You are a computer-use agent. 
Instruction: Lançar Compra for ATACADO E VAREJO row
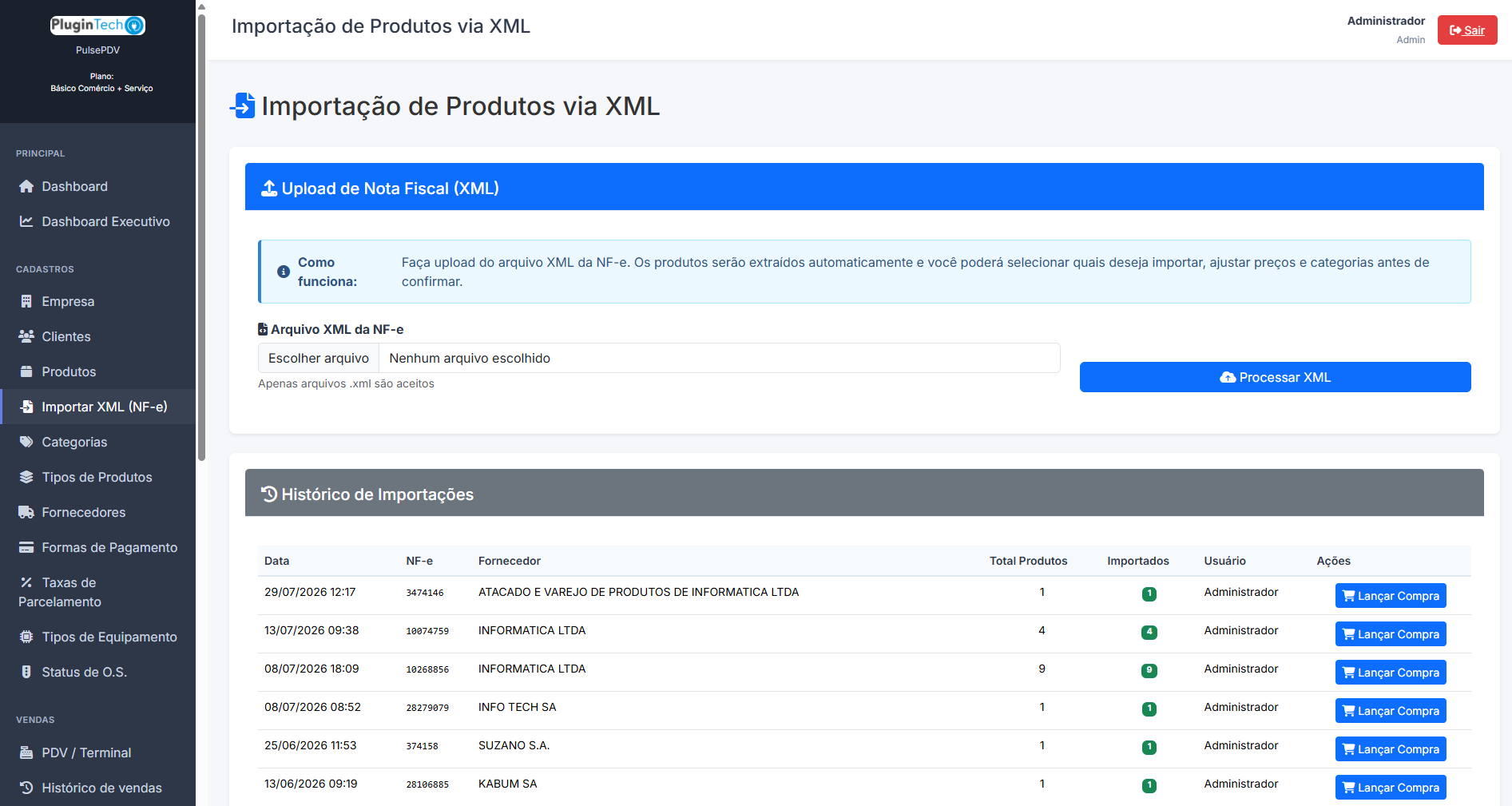tap(1391, 596)
